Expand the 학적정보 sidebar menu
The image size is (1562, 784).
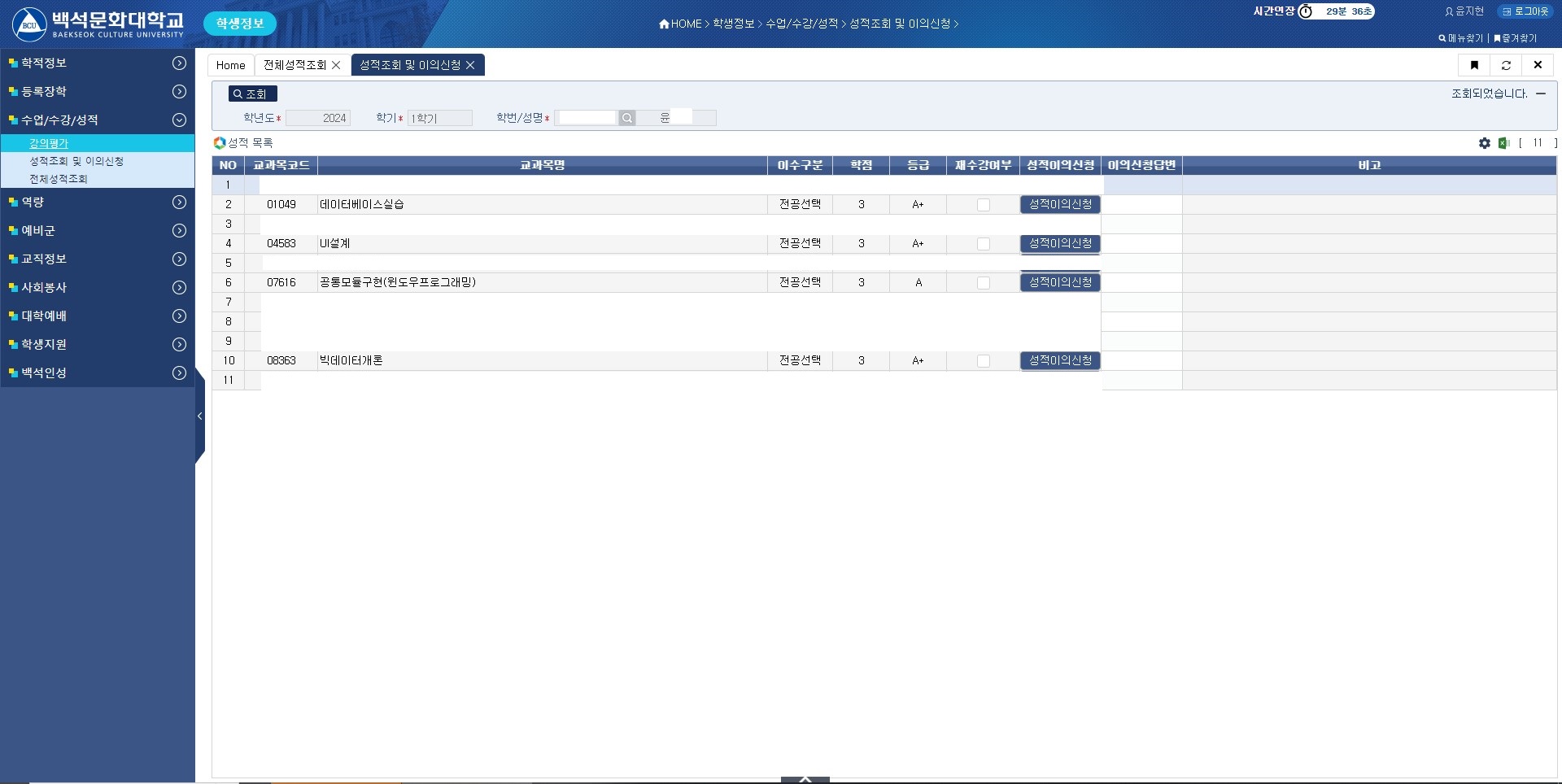click(179, 63)
